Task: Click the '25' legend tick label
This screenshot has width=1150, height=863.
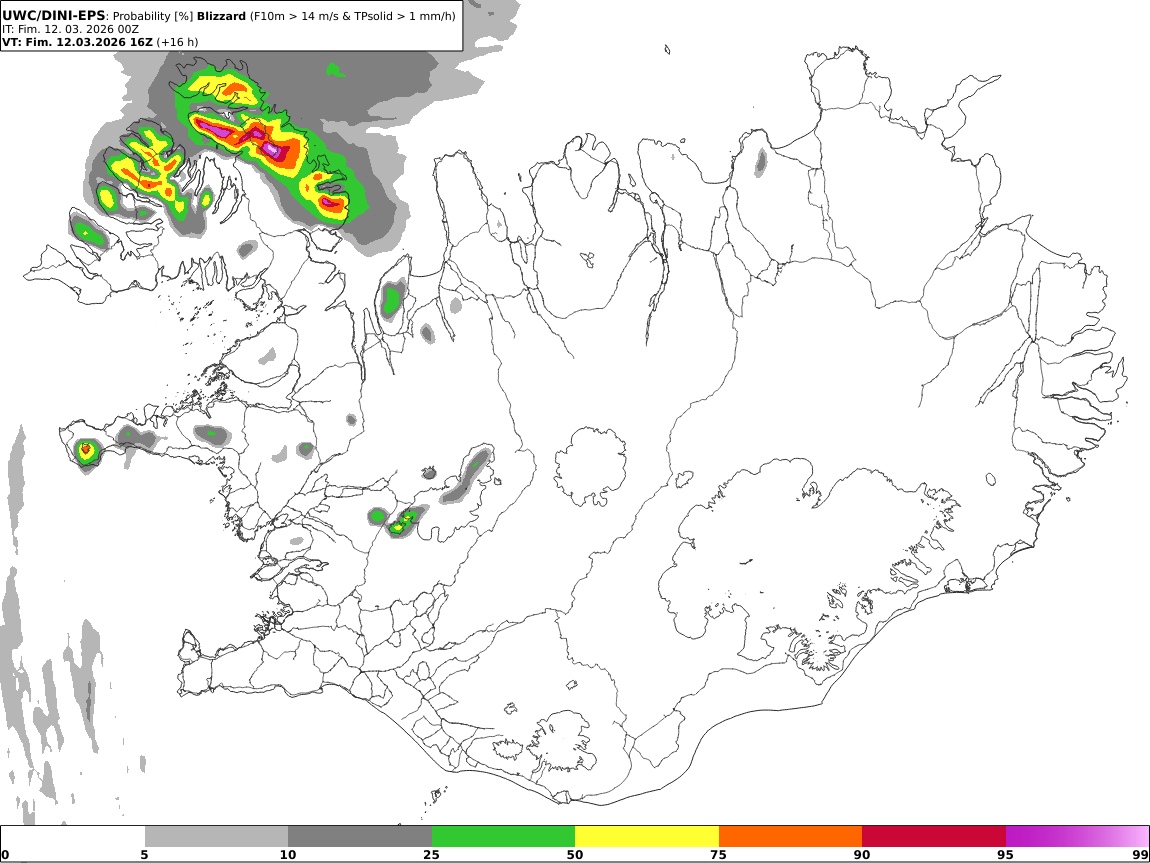Action: 431,855
